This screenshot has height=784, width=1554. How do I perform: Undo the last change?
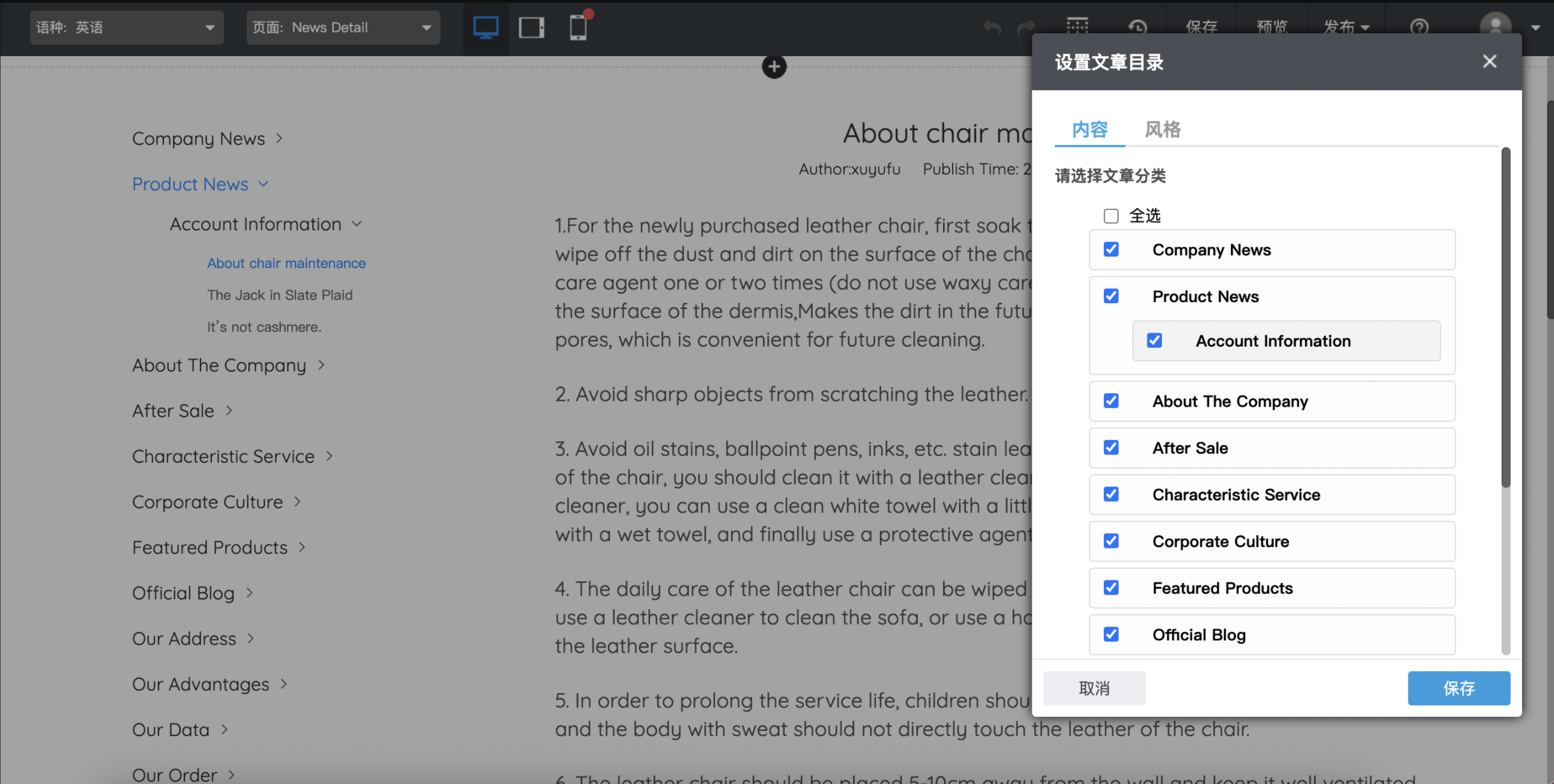coord(992,27)
